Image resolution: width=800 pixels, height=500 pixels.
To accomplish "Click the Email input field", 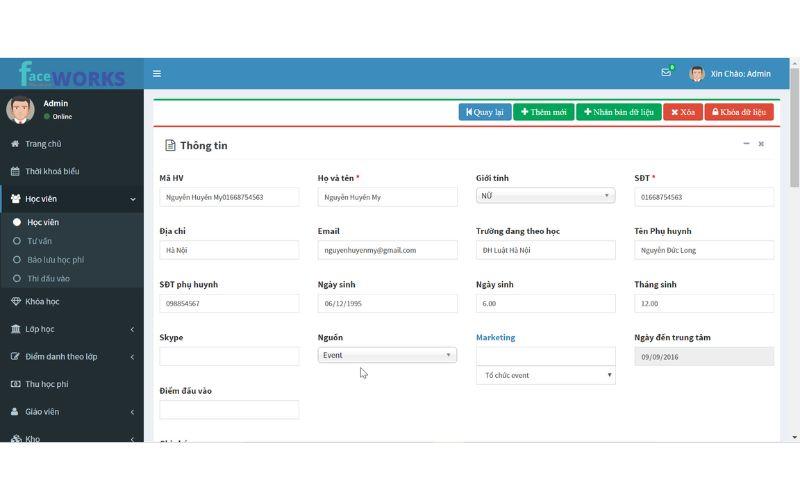I will (387, 250).
